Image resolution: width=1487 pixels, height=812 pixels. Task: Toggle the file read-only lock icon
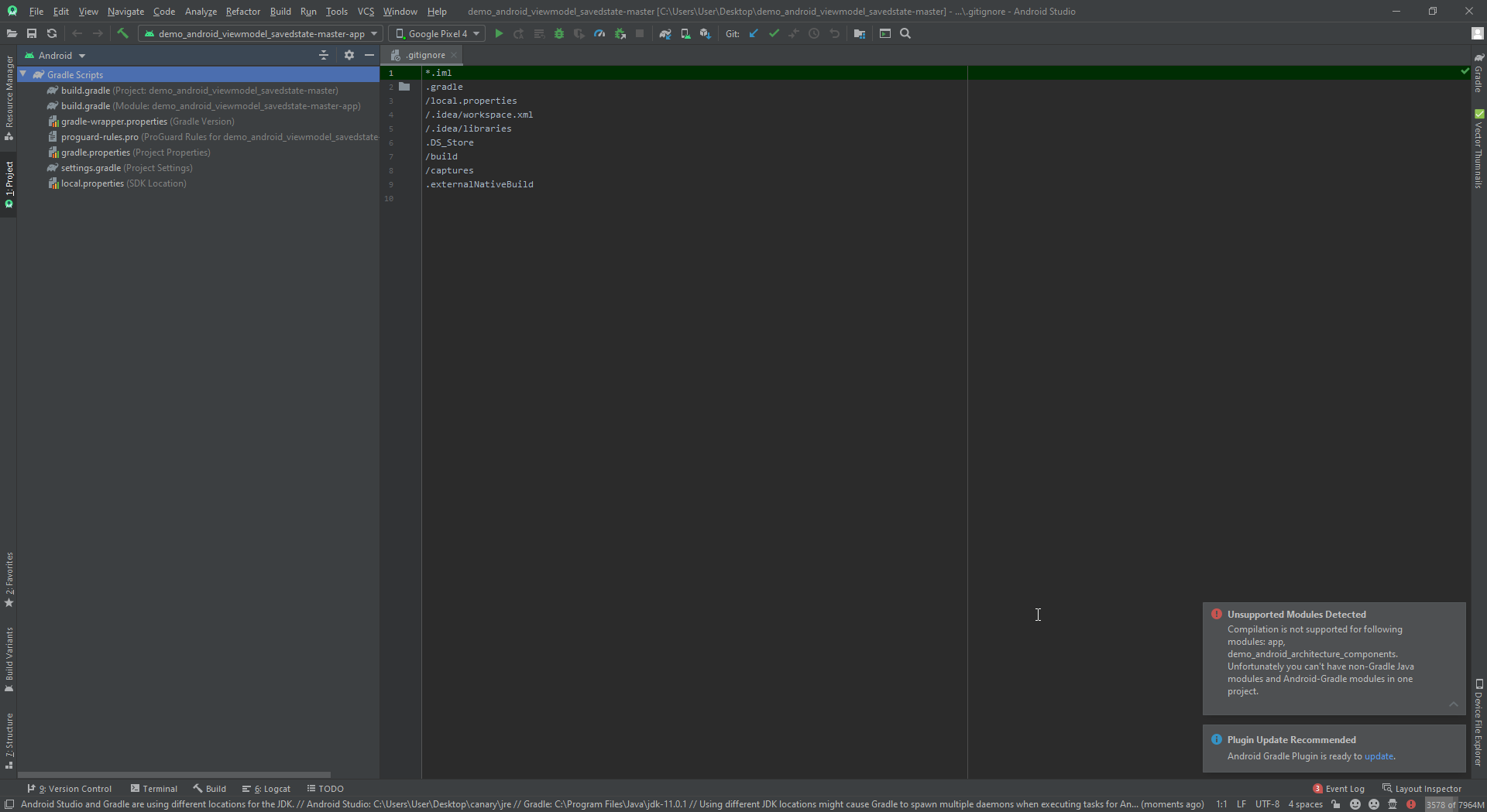[1336, 804]
